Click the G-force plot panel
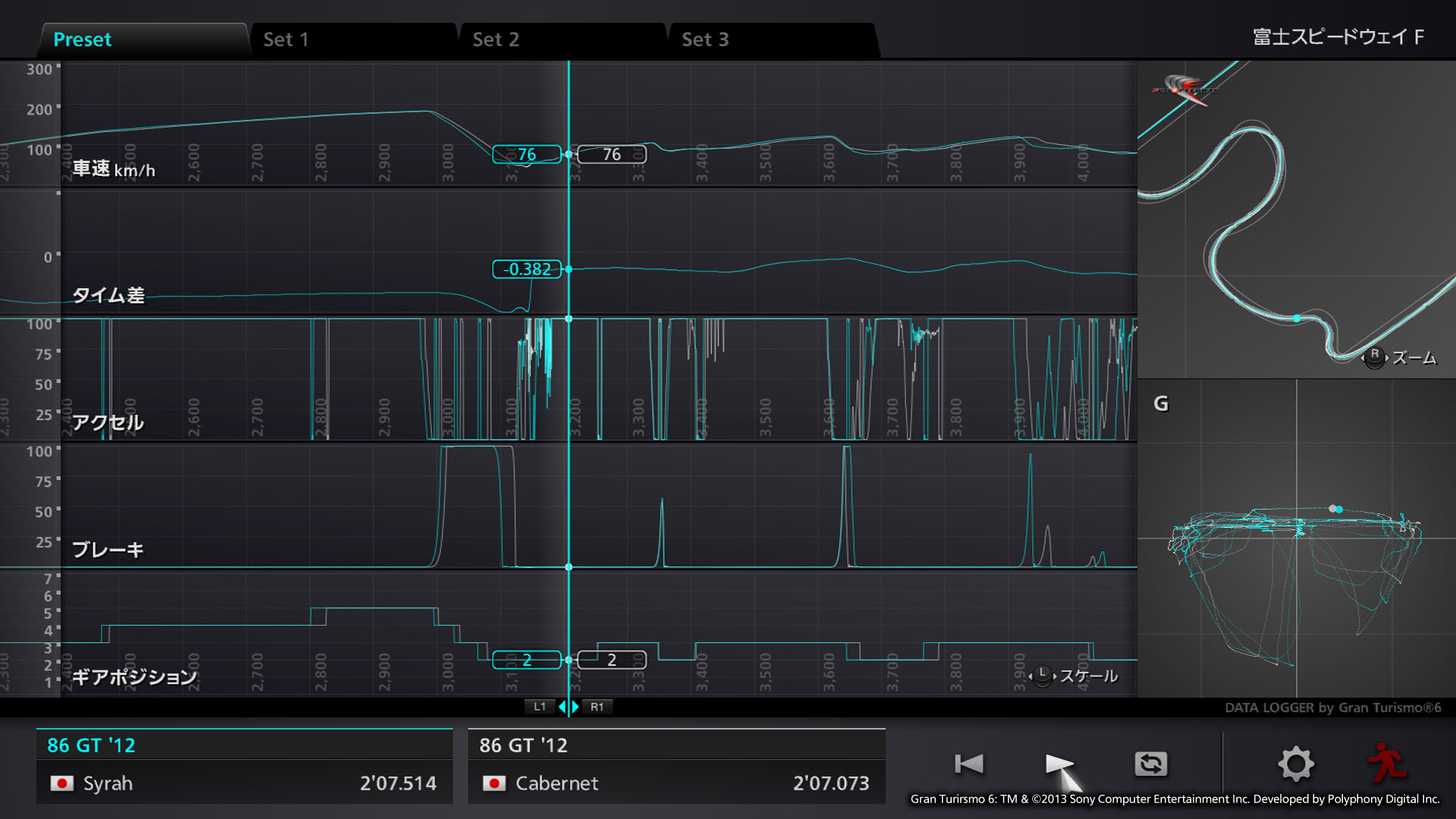Image resolution: width=1456 pixels, height=819 pixels. pos(1296,538)
